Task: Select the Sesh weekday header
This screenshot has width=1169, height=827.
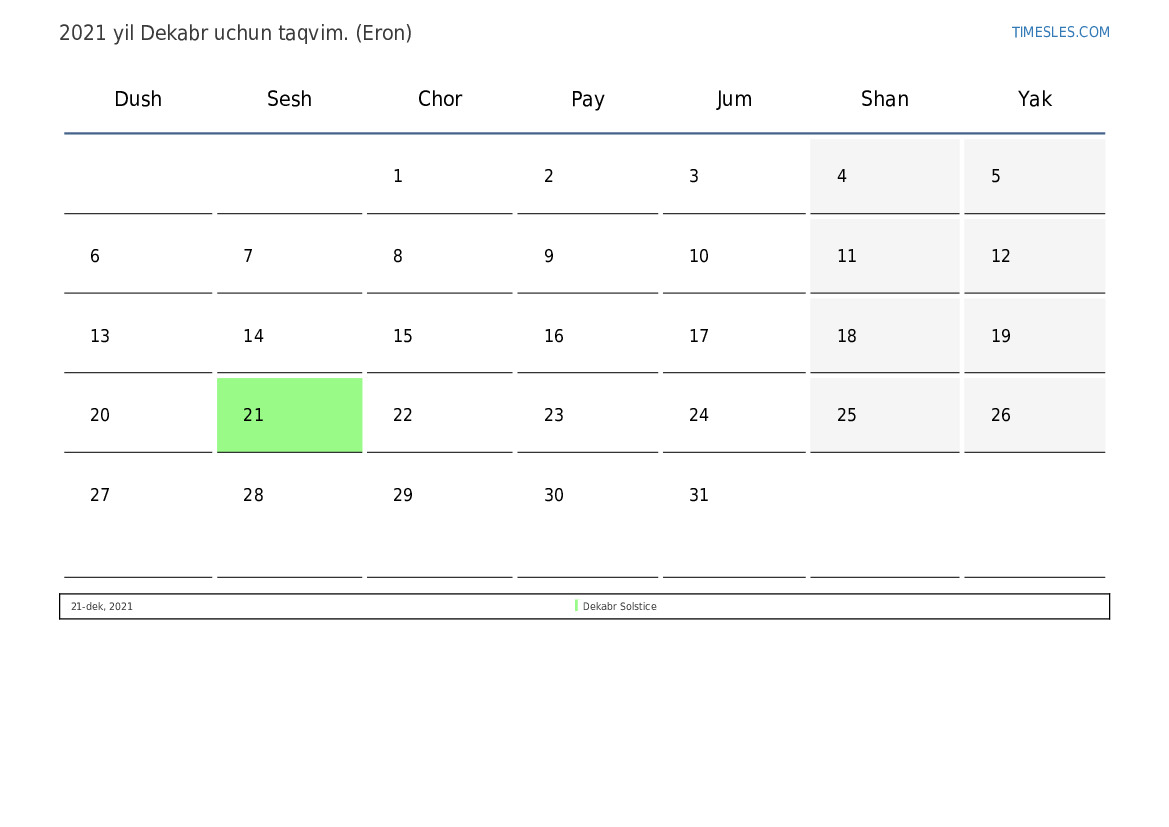Action: coord(289,99)
